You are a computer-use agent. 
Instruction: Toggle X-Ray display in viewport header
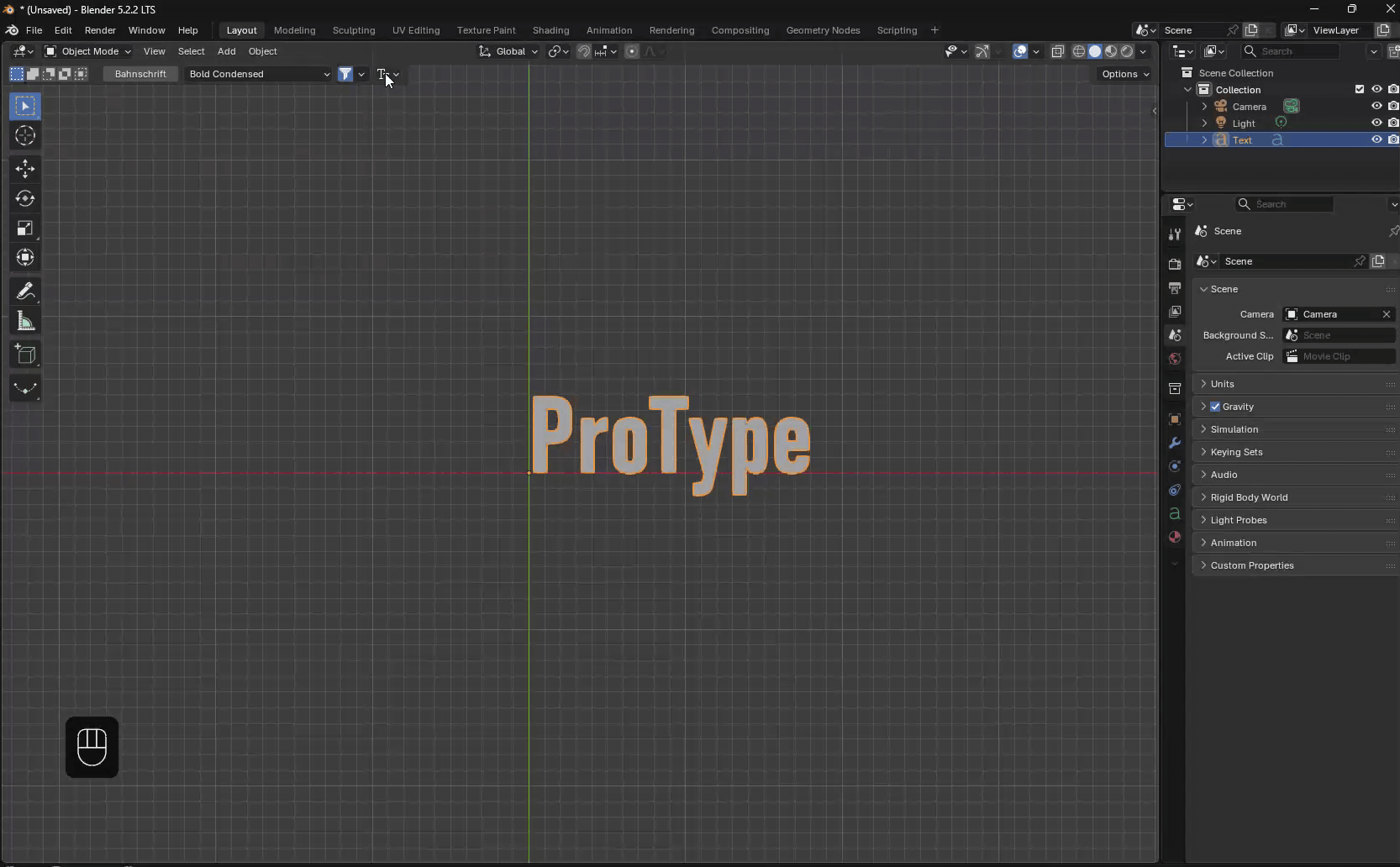coord(1058,51)
